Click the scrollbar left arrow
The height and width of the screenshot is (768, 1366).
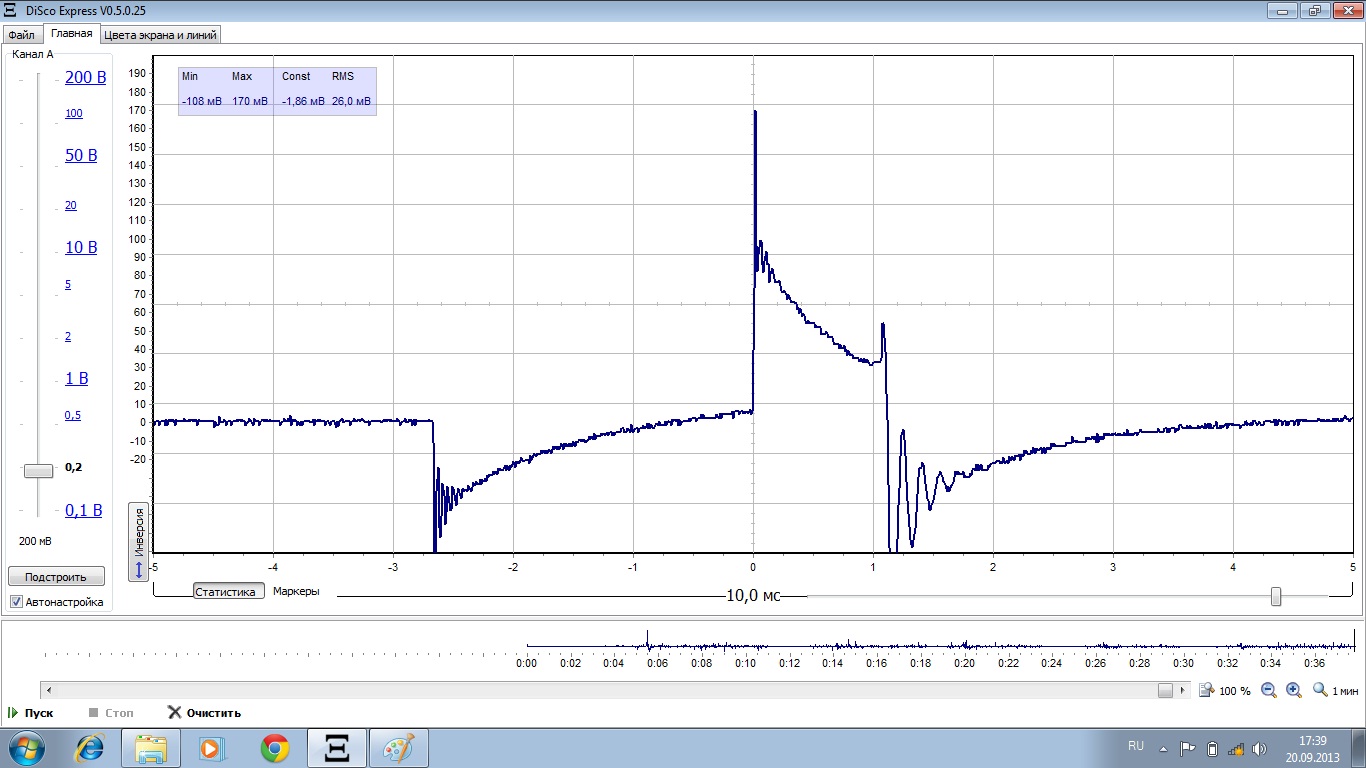coord(49,690)
